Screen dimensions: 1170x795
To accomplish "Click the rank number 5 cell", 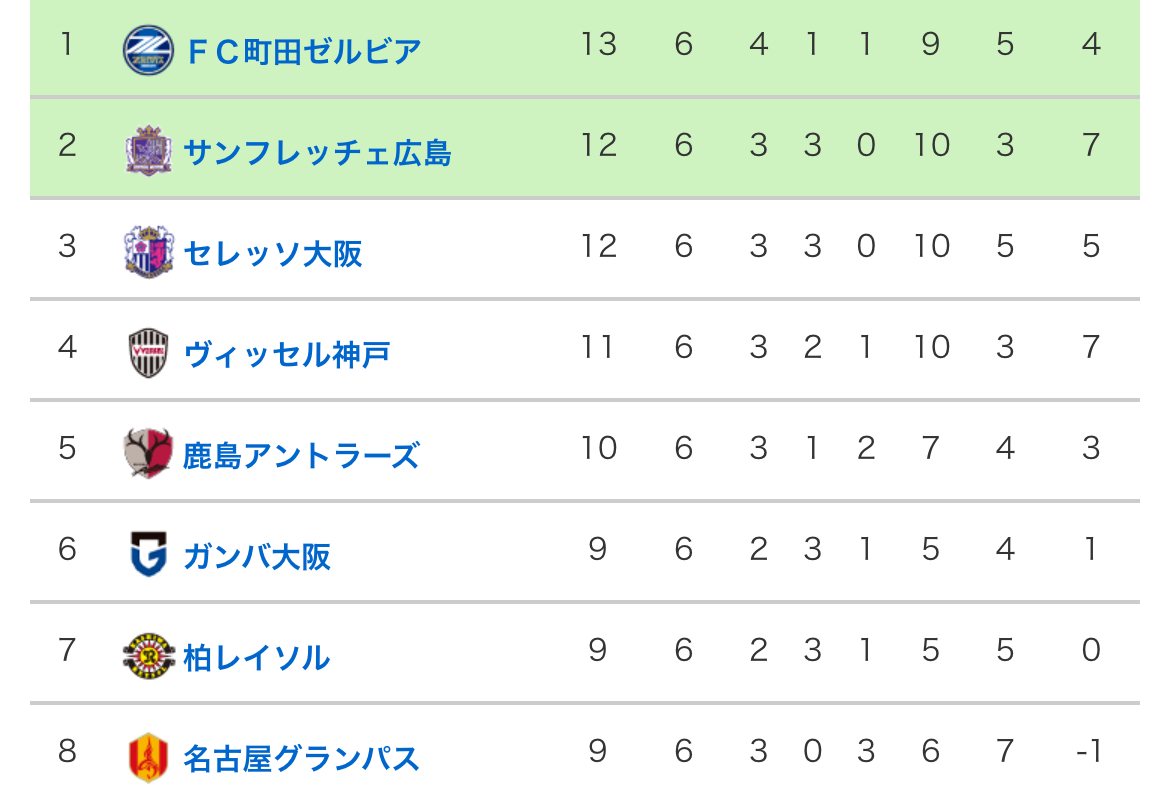I will (67, 448).
